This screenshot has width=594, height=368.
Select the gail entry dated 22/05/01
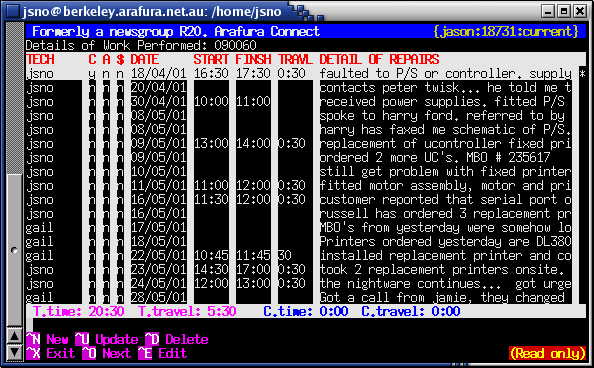299,255
